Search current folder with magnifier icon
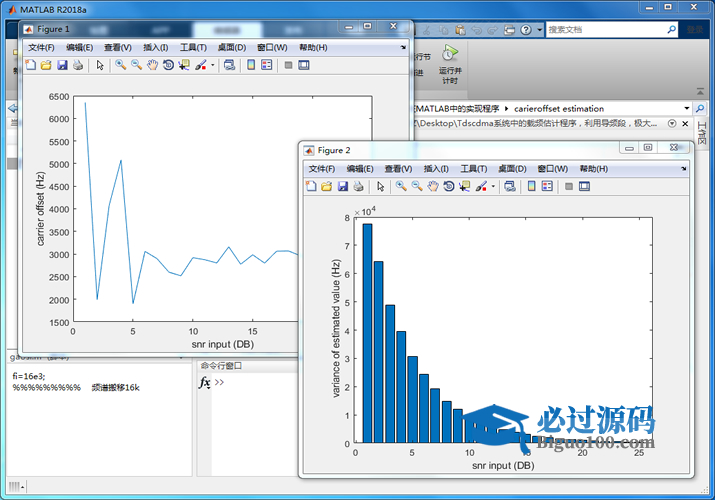 click(699, 108)
